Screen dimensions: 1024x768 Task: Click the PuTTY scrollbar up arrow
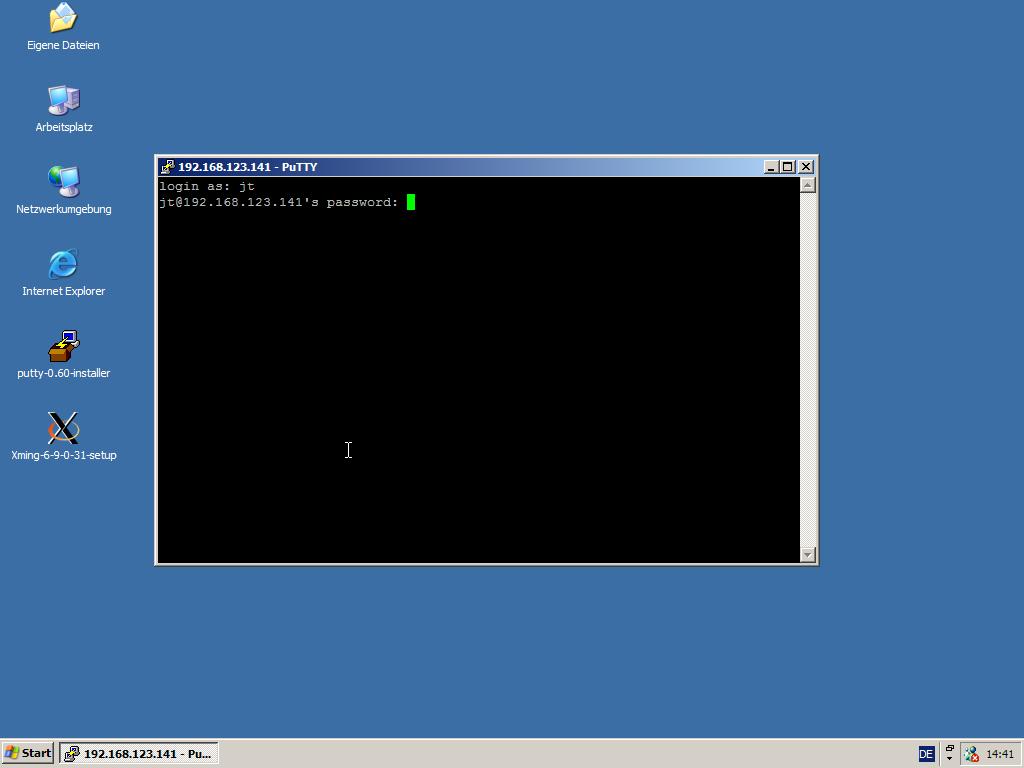(808, 185)
